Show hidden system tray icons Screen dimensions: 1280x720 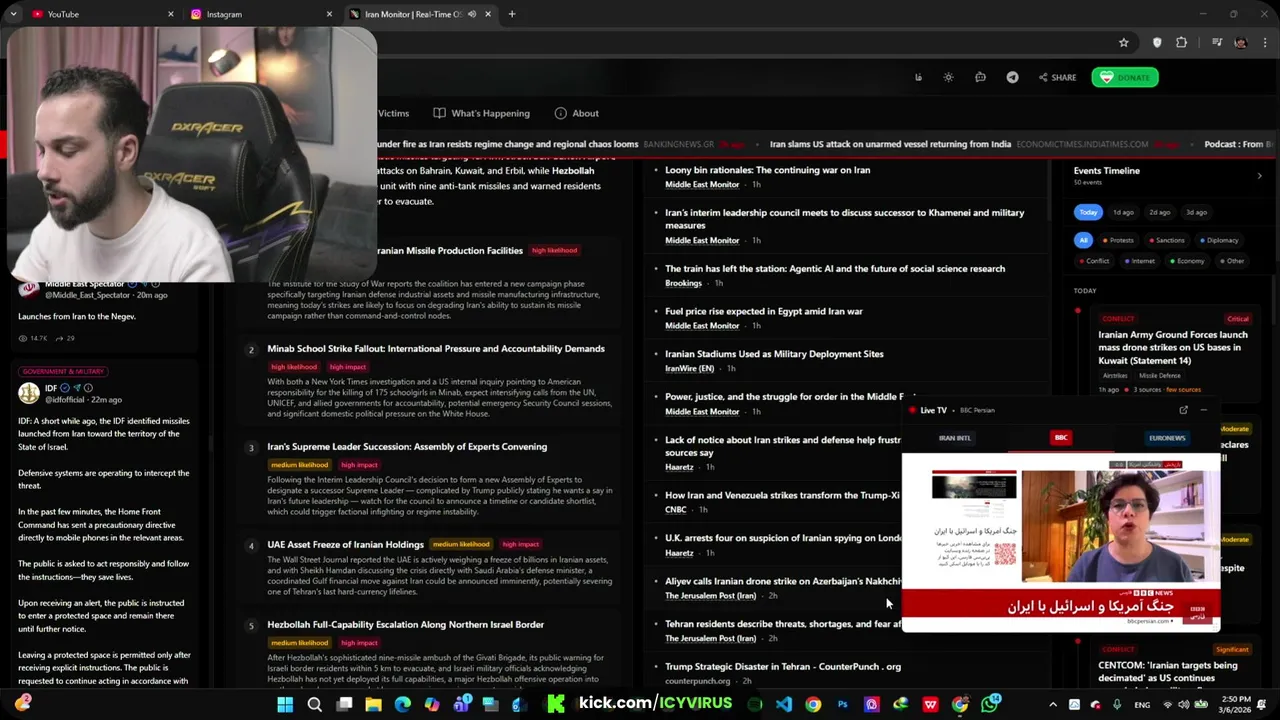[1053, 704]
